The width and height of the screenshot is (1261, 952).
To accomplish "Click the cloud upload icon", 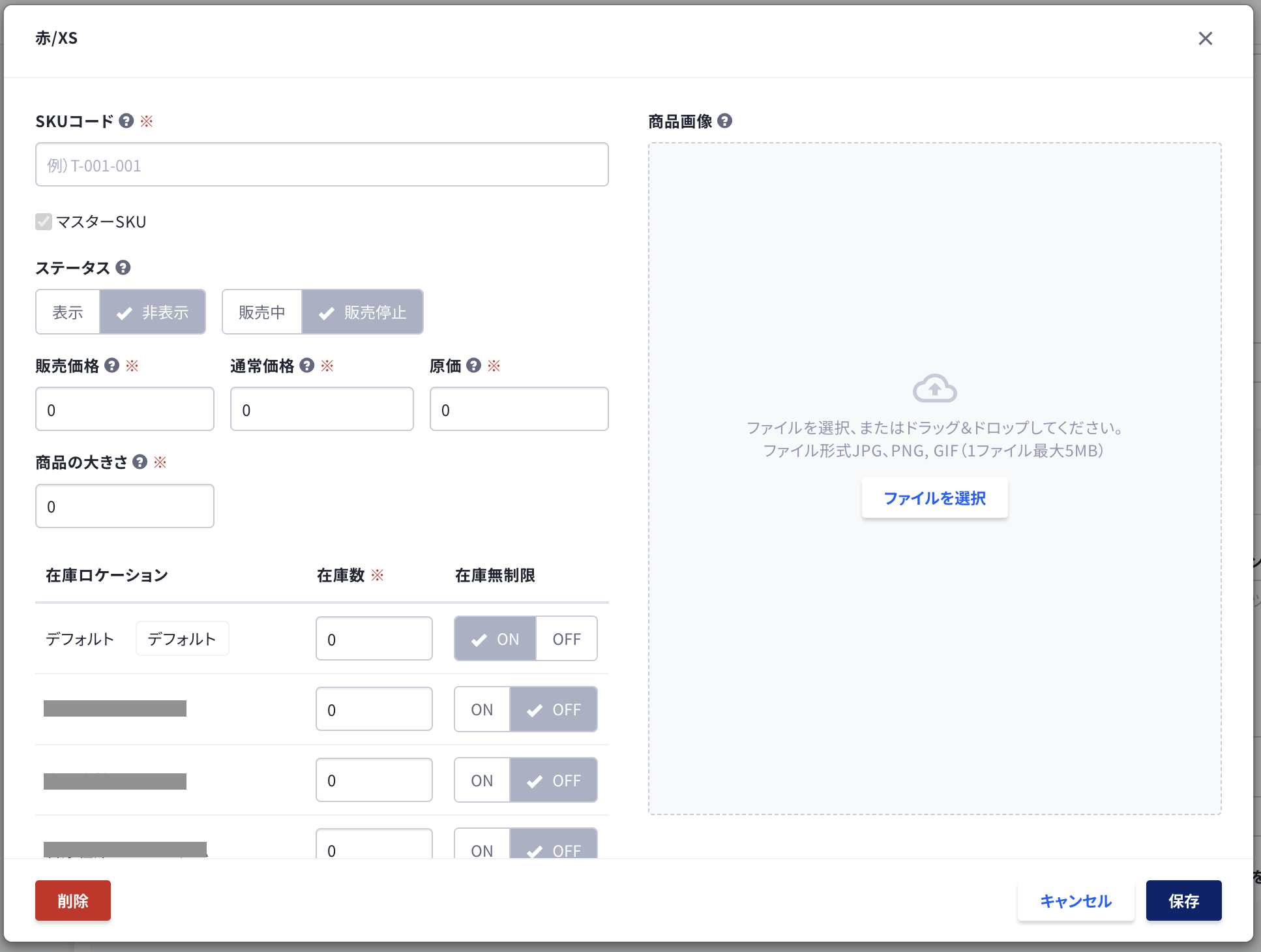I will (x=934, y=388).
